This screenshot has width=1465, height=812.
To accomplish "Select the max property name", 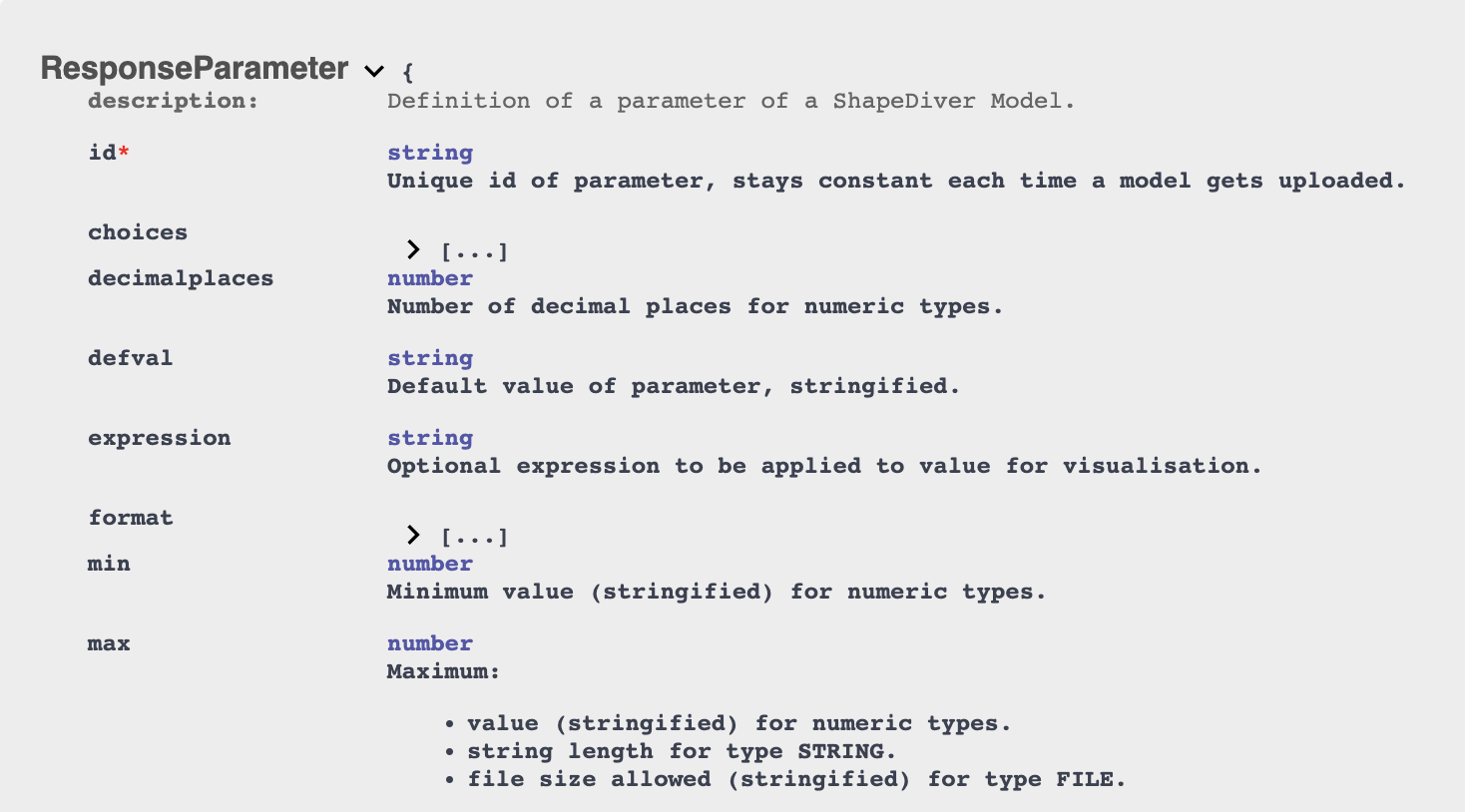I will click(x=109, y=643).
